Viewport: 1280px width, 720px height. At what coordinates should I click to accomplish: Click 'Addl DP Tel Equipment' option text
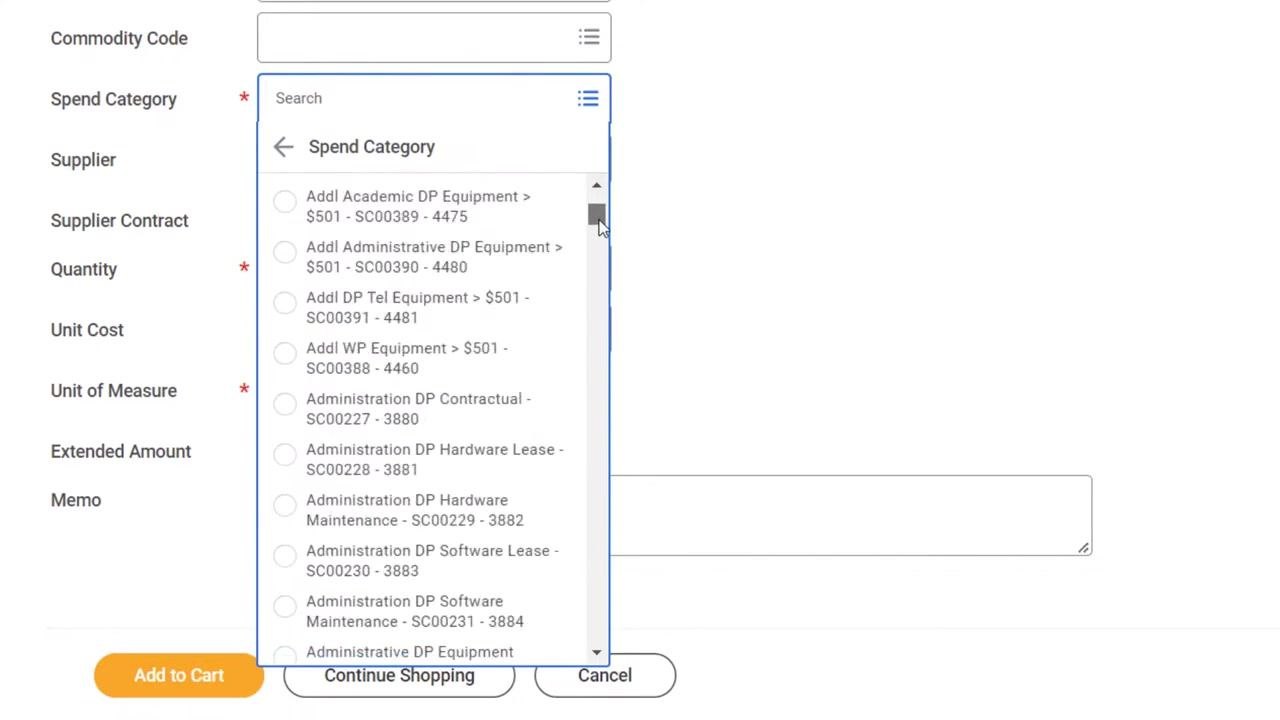[x=418, y=307]
